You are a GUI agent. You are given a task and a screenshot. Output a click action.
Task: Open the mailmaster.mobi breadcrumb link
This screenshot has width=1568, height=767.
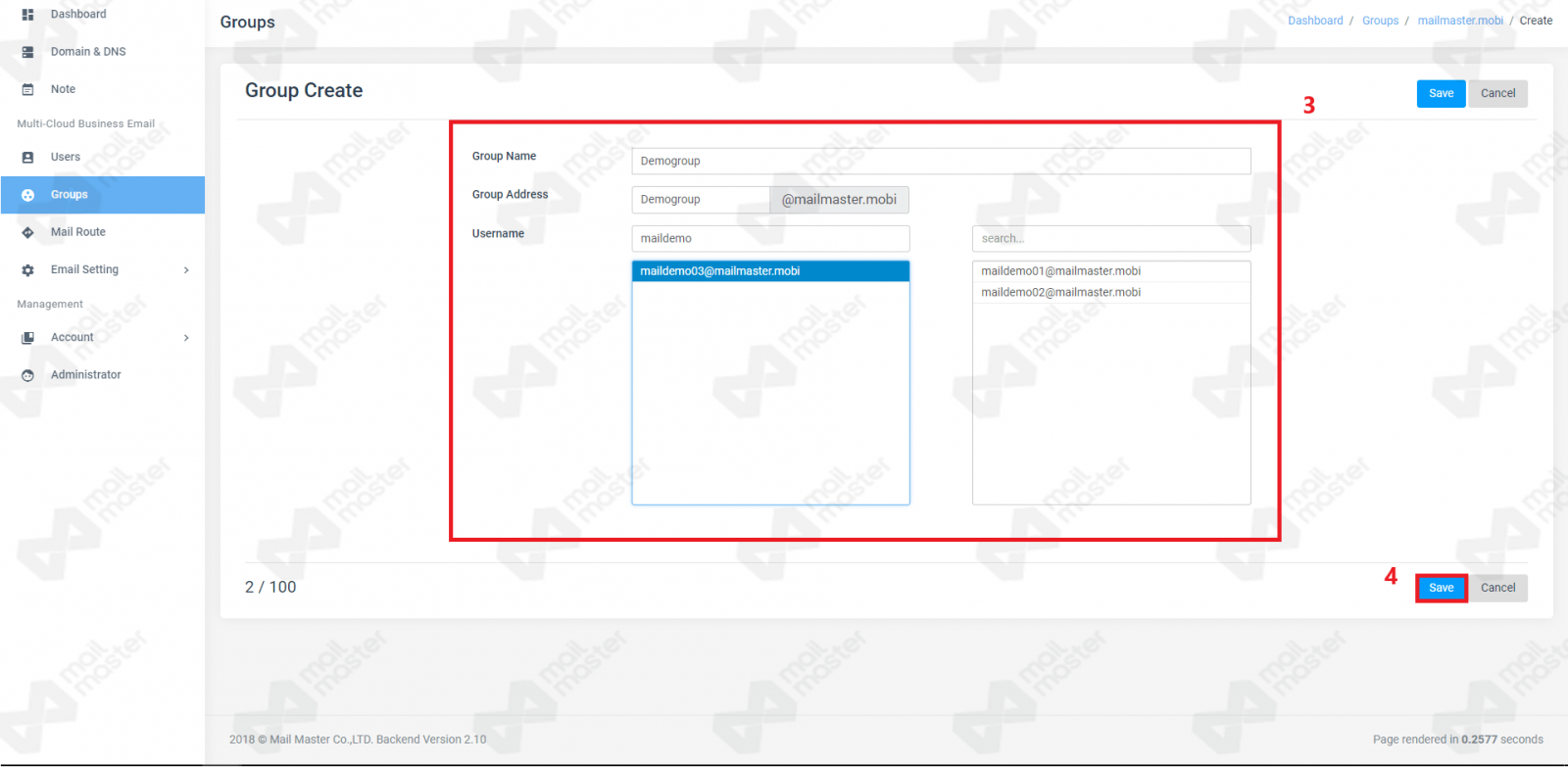(1459, 21)
